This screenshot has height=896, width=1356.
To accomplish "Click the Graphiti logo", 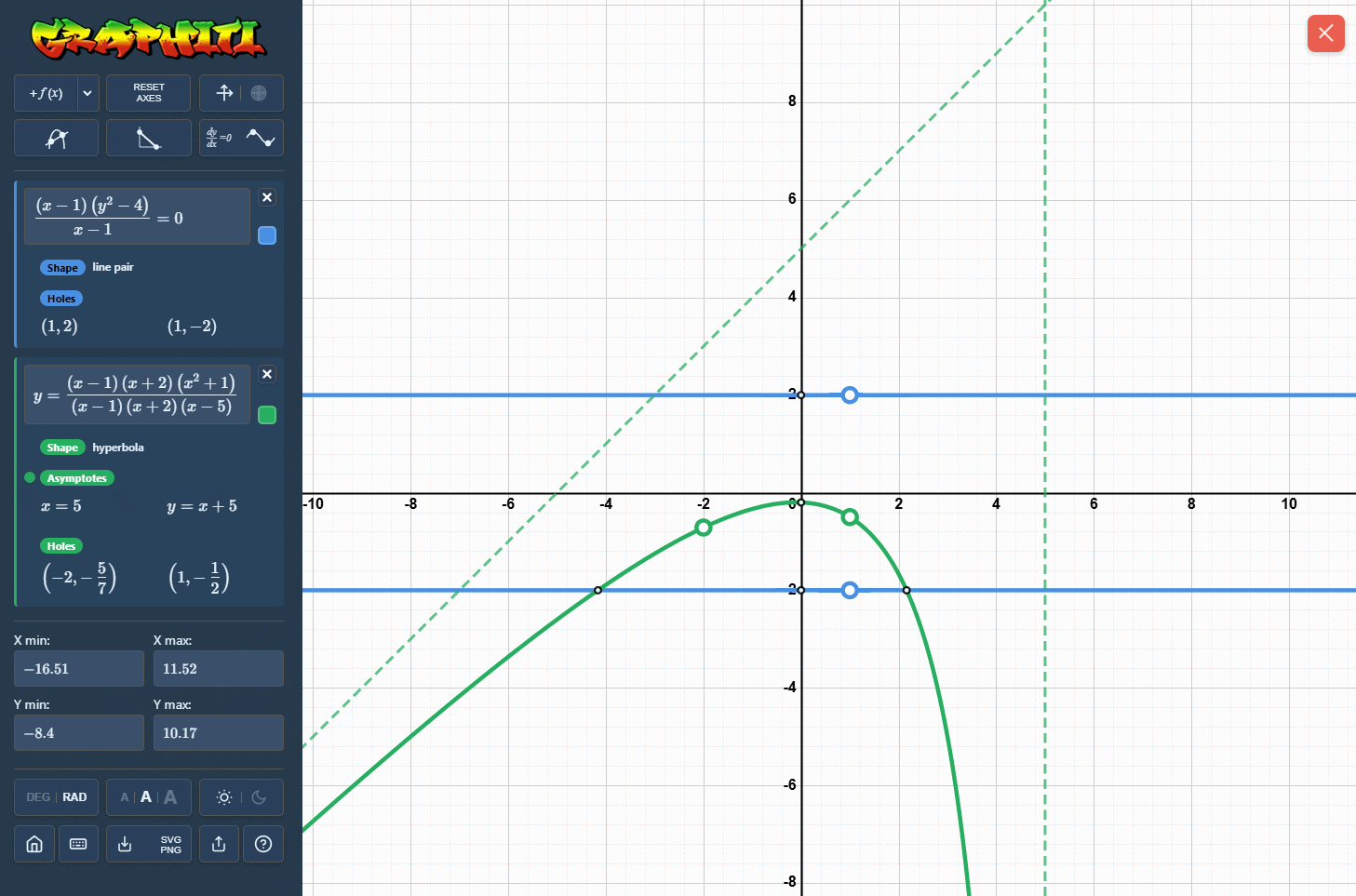I will coord(149,38).
